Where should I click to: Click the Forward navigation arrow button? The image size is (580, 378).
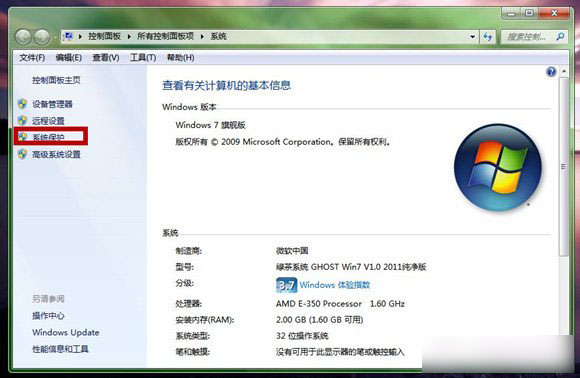[42, 37]
